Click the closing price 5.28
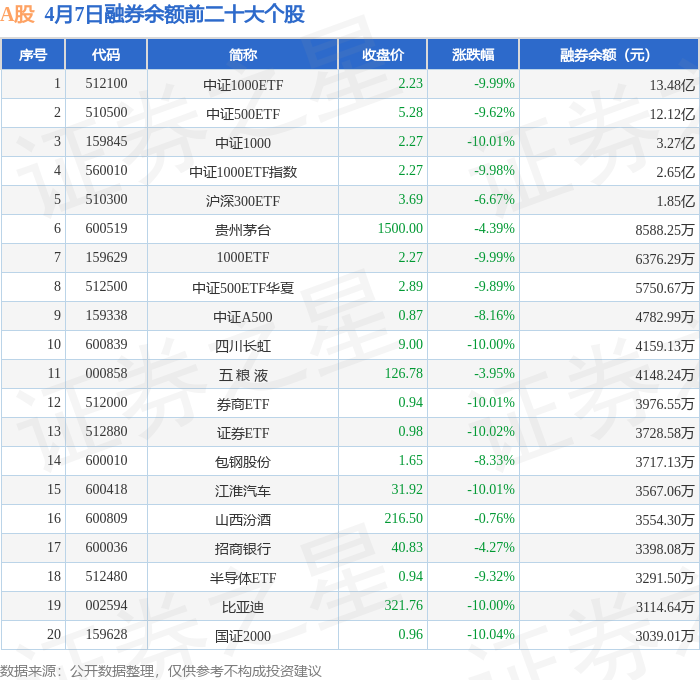This screenshot has height=680, width=700. [410, 113]
